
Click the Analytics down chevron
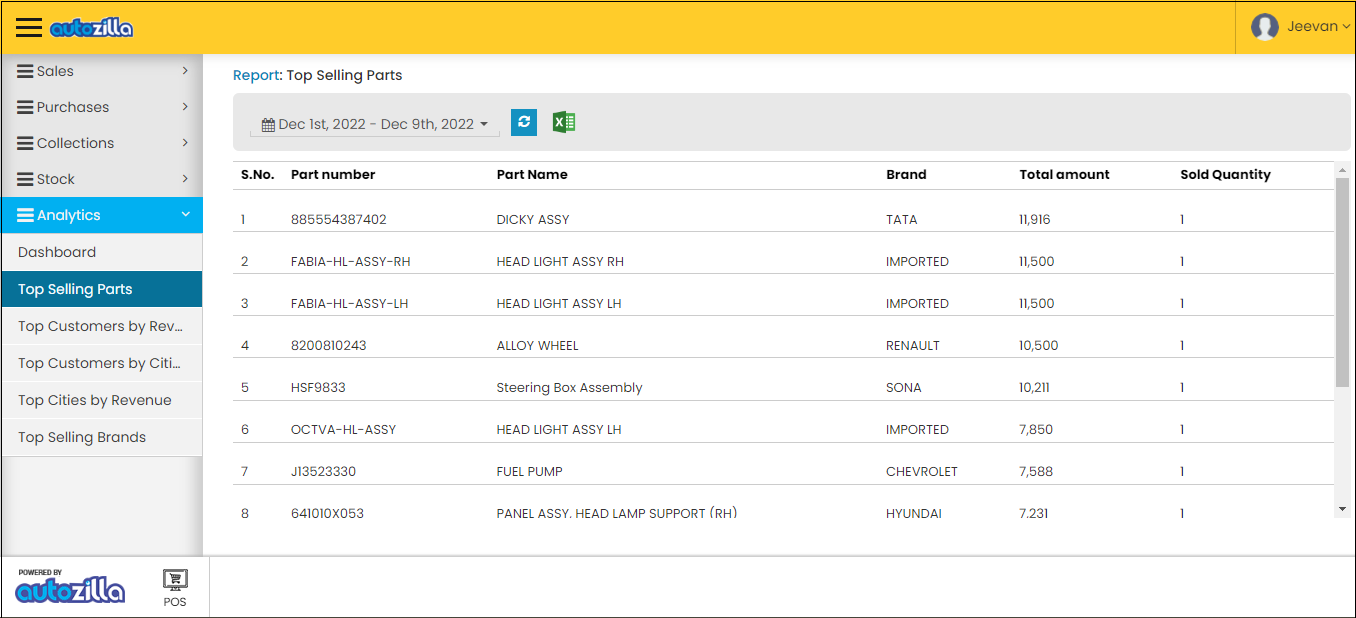point(185,215)
